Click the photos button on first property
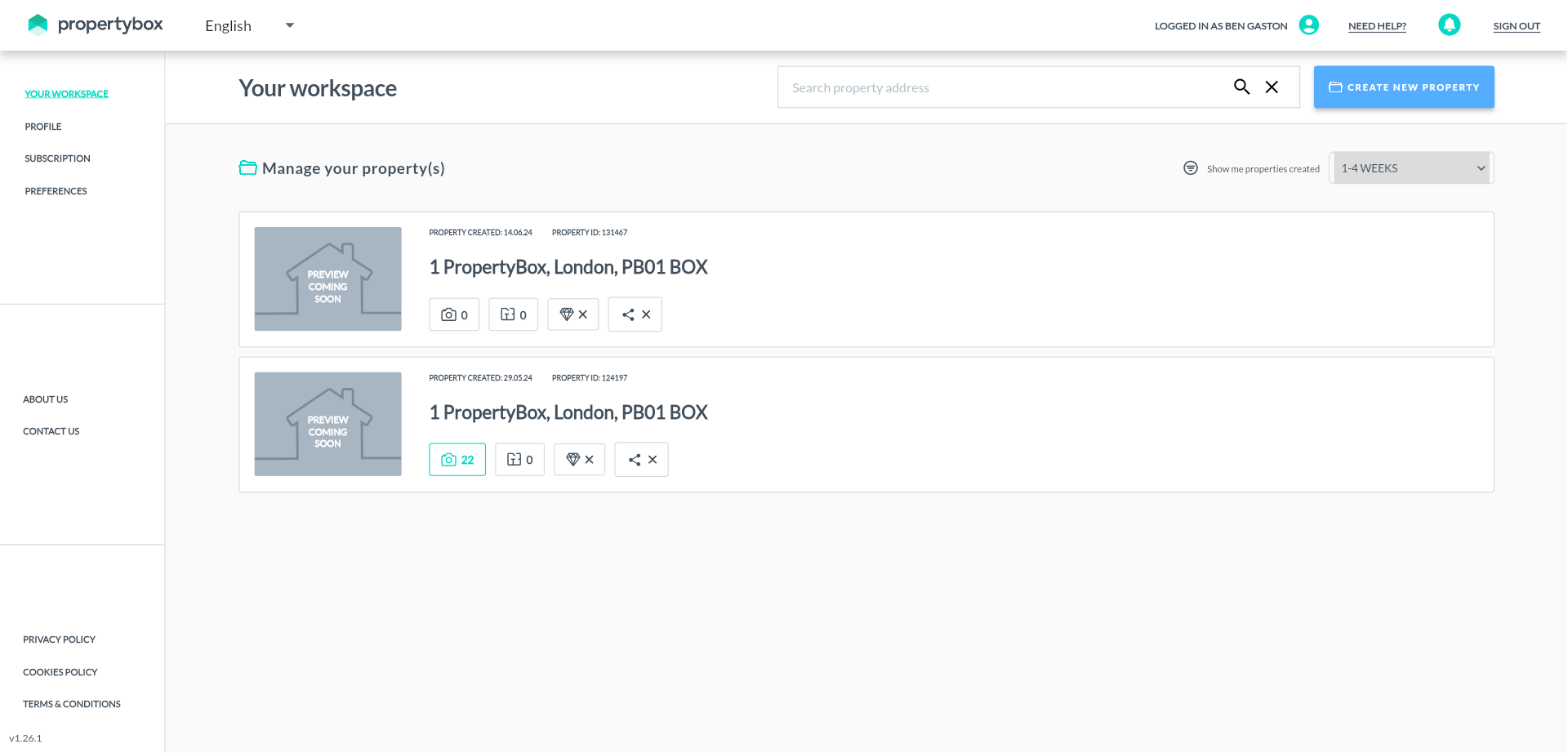Image resolution: width=1568 pixels, height=753 pixels. [454, 314]
